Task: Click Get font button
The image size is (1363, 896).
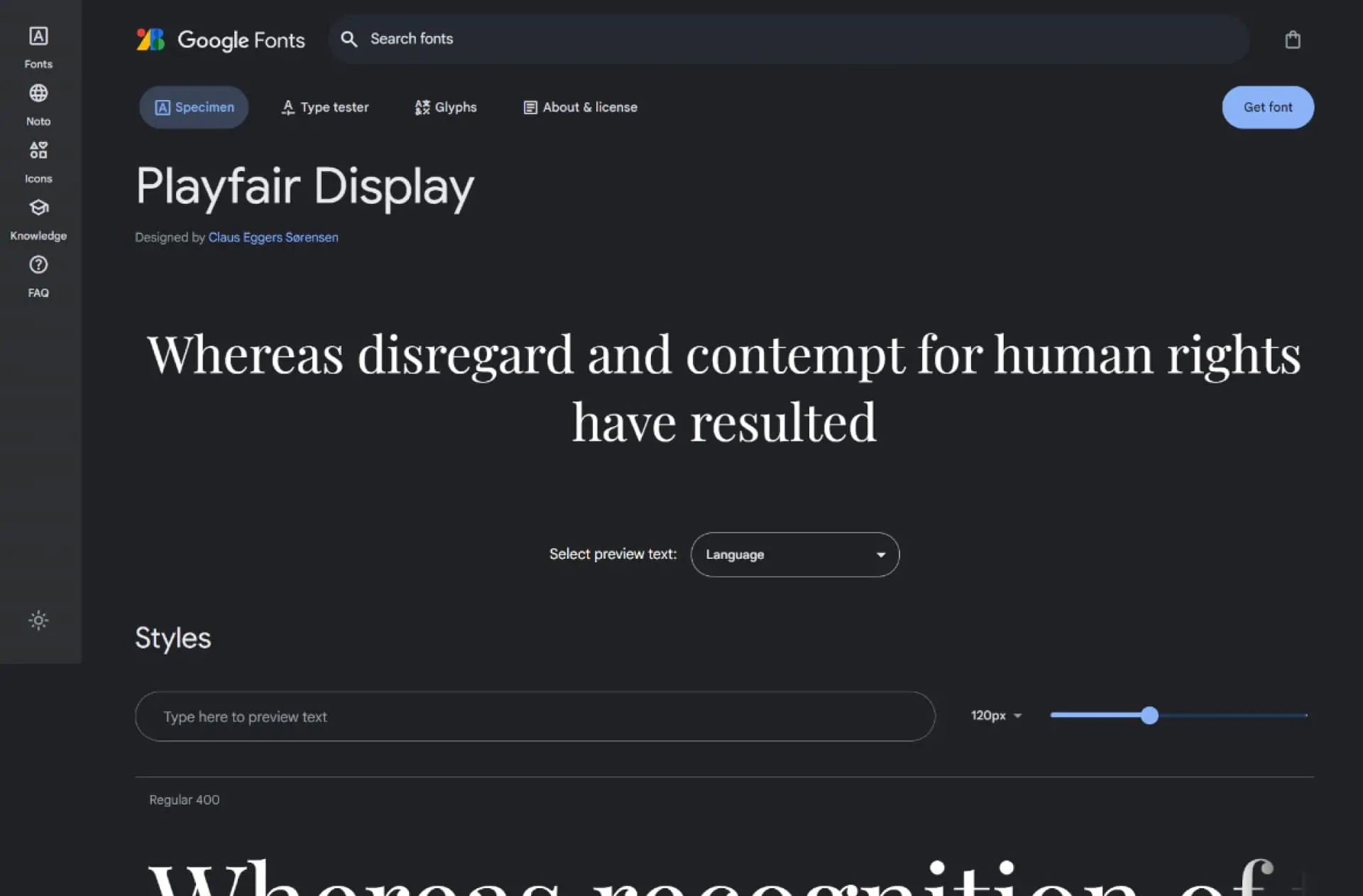Action: pos(1268,107)
